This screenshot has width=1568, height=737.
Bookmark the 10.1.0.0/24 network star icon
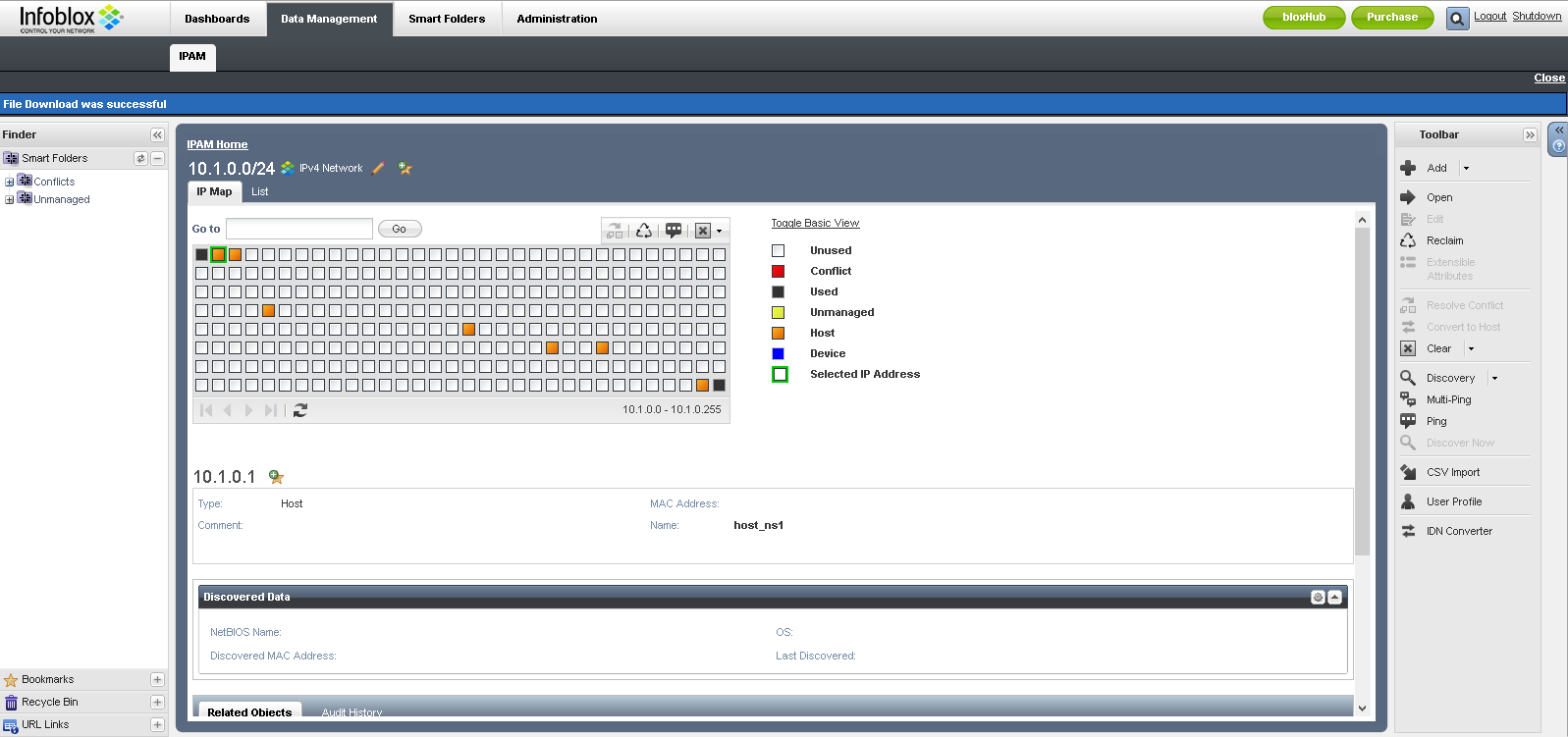click(x=405, y=168)
